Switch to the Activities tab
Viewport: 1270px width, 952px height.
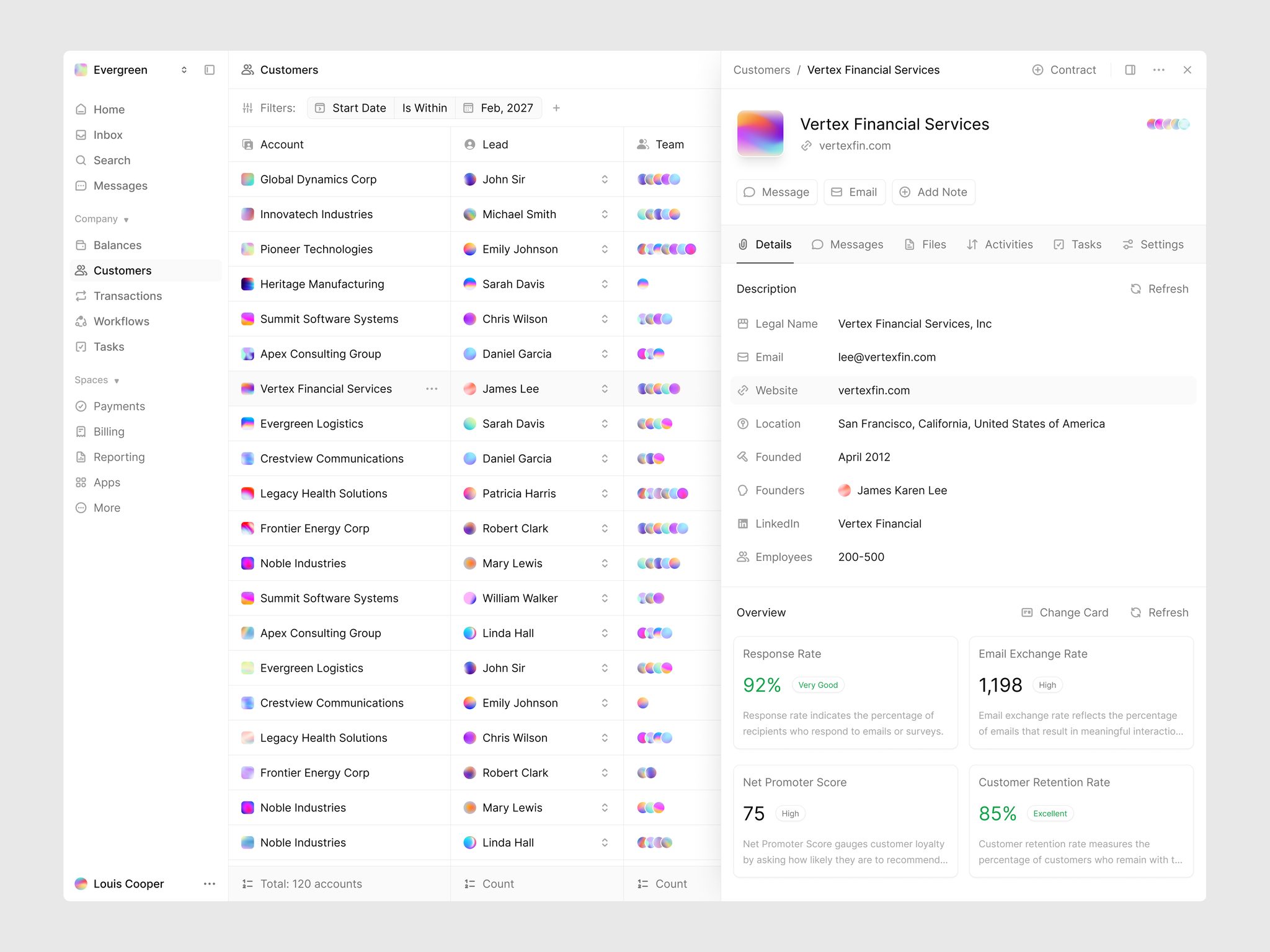(x=1000, y=245)
